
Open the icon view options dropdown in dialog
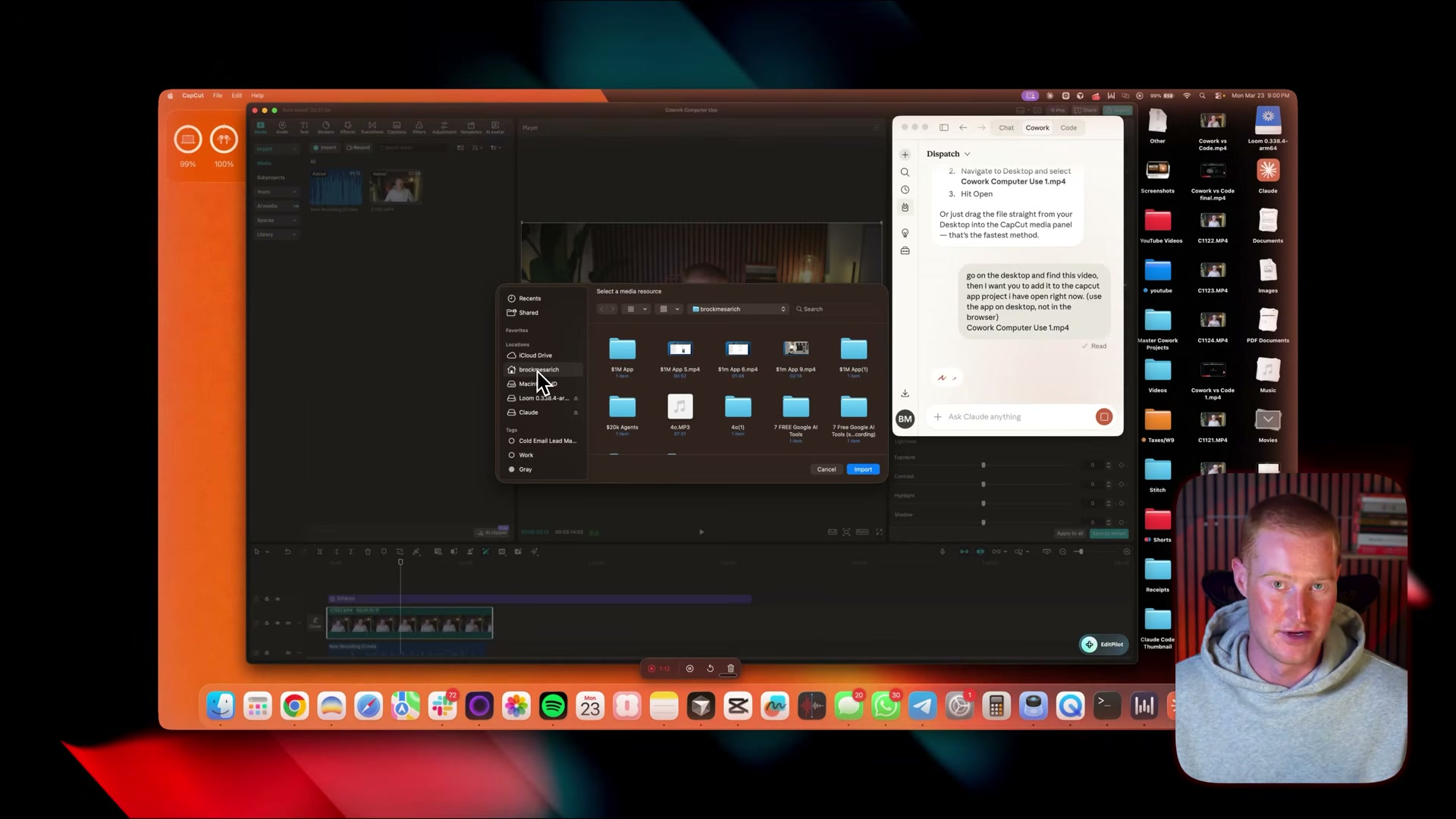(635, 309)
